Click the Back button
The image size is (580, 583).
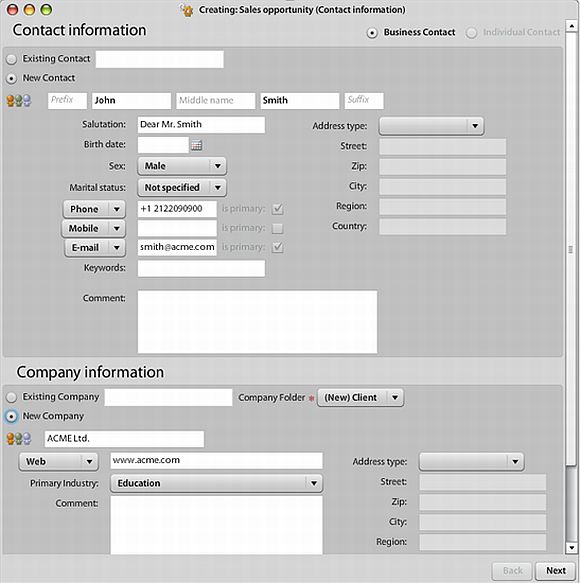point(512,570)
